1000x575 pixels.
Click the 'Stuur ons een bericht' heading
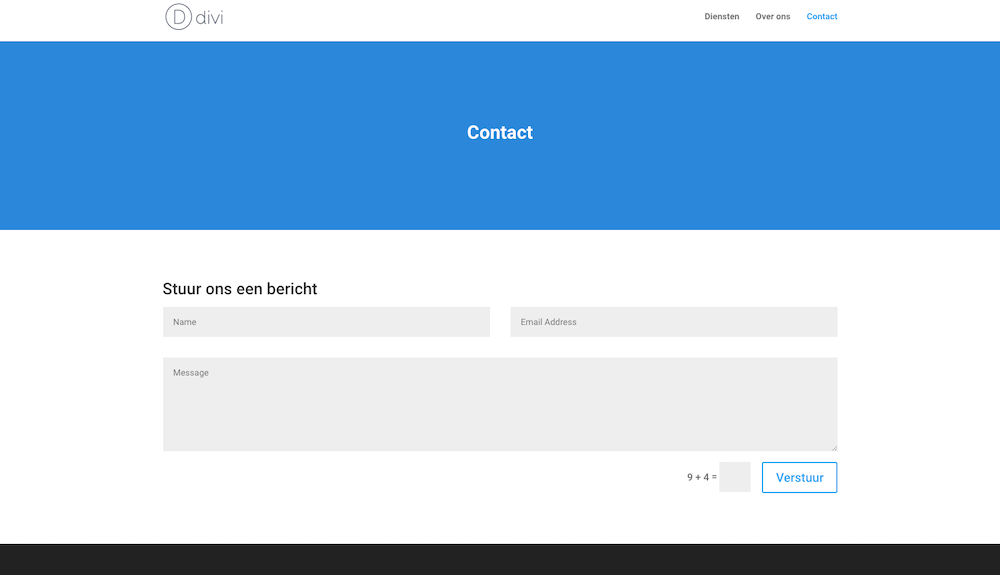pyautogui.click(x=240, y=289)
